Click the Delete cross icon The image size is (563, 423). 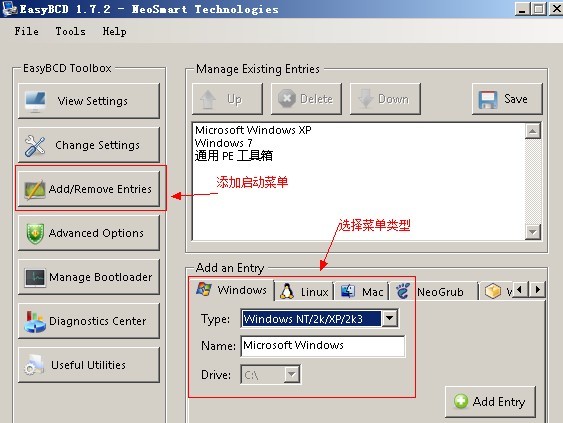287,98
